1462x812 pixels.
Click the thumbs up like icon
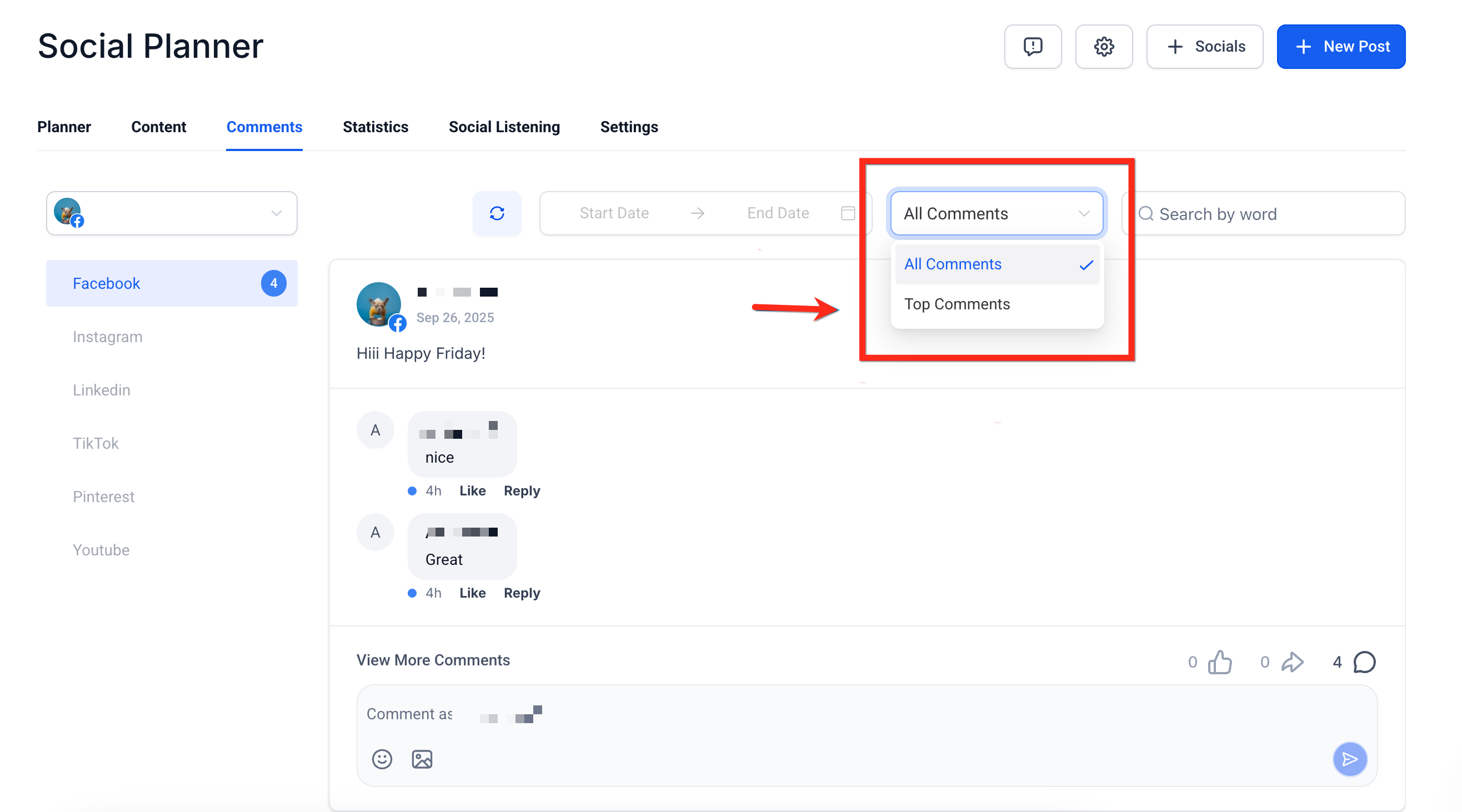click(x=1220, y=661)
